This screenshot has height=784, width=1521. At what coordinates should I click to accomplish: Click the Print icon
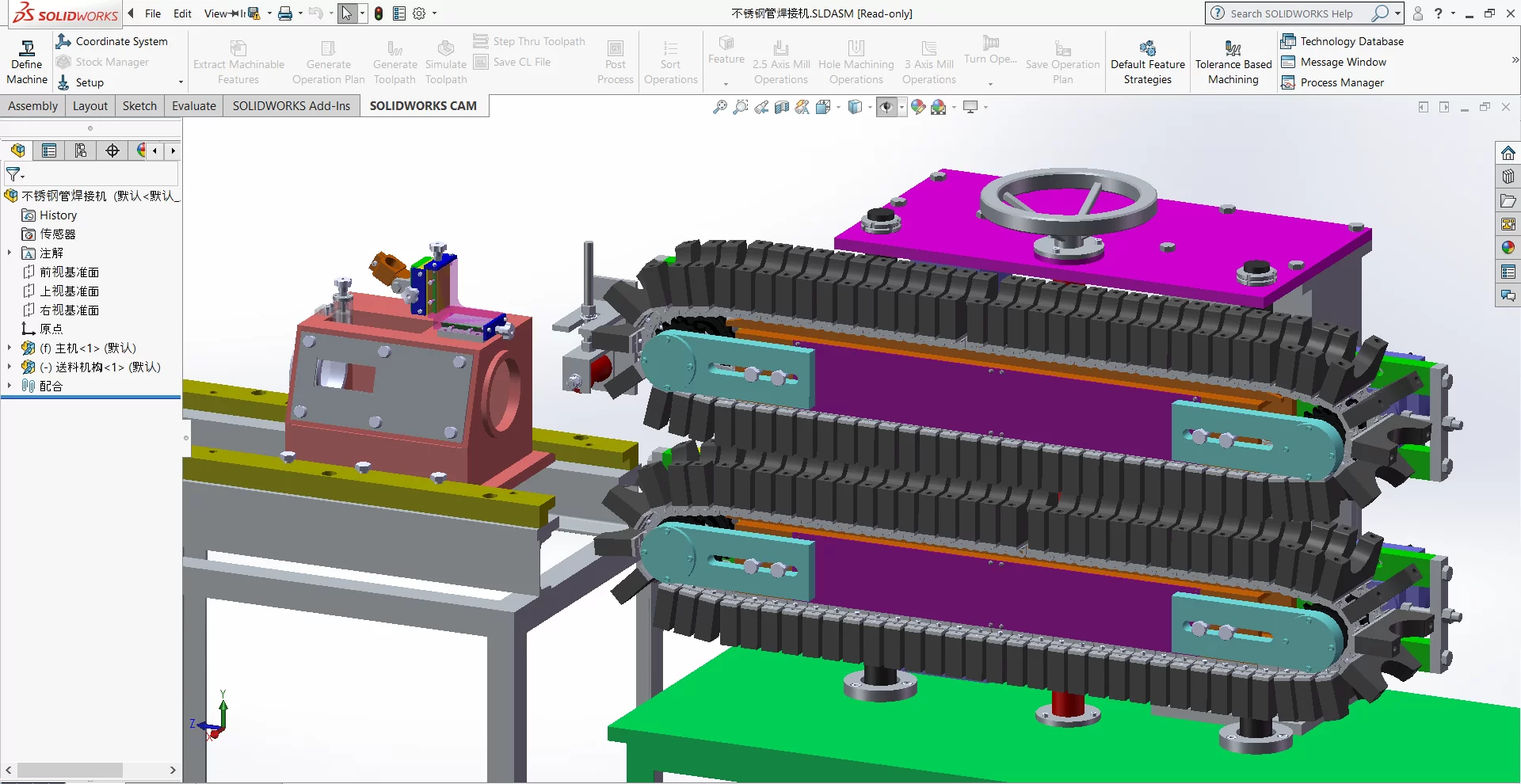285,13
